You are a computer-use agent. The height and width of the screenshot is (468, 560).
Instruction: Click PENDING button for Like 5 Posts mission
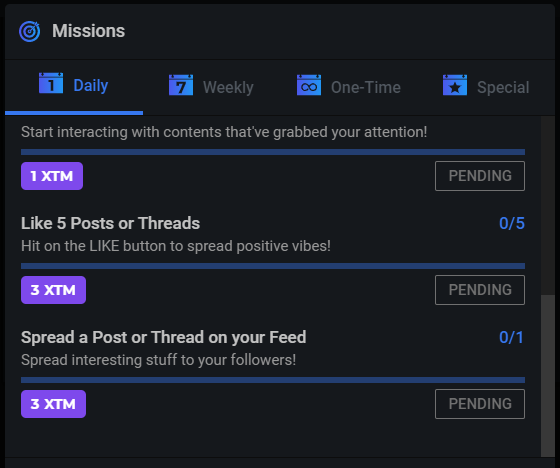(480, 290)
